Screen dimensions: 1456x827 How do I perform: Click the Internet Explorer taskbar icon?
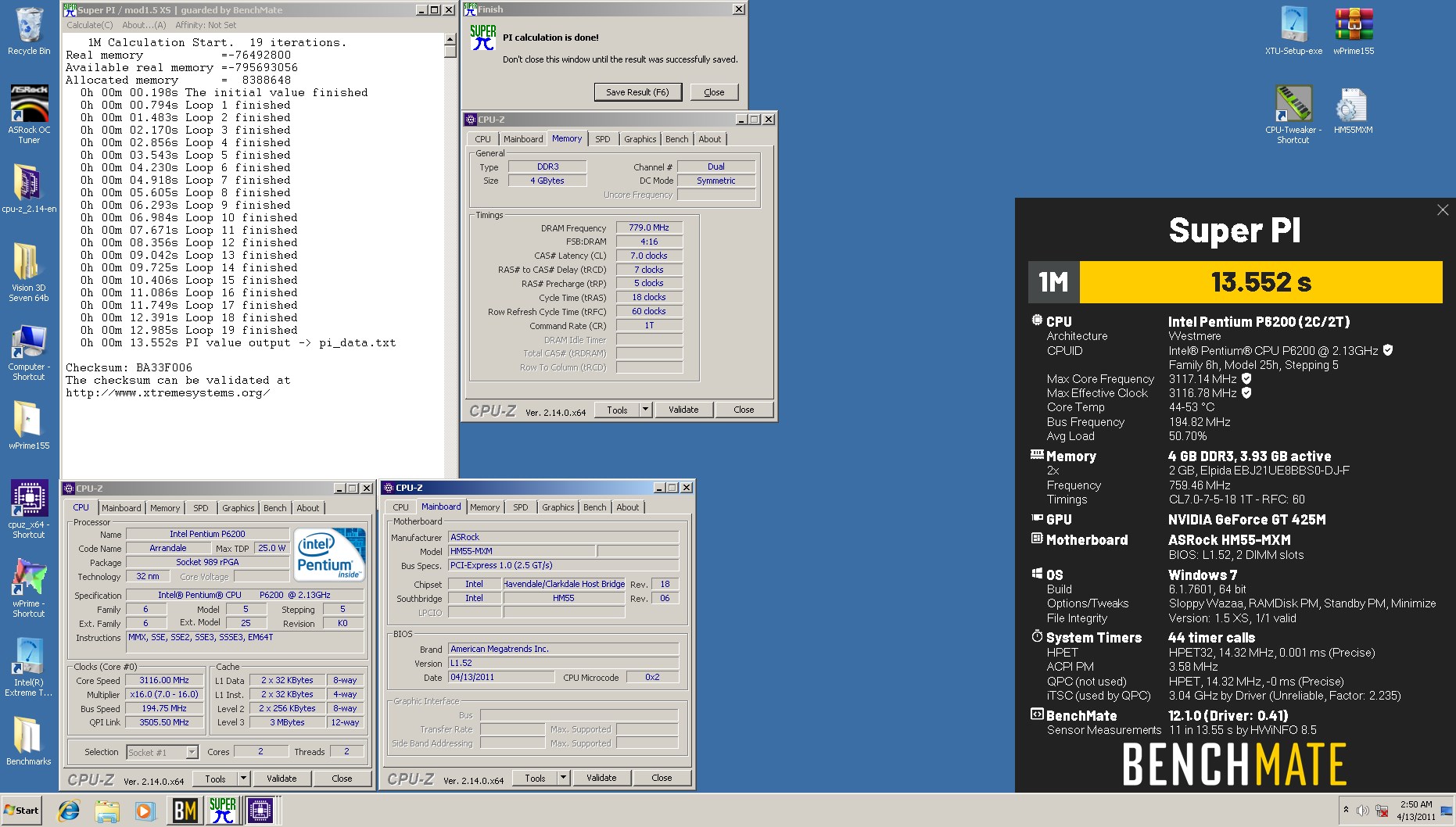pyautogui.click(x=69, y=811)
